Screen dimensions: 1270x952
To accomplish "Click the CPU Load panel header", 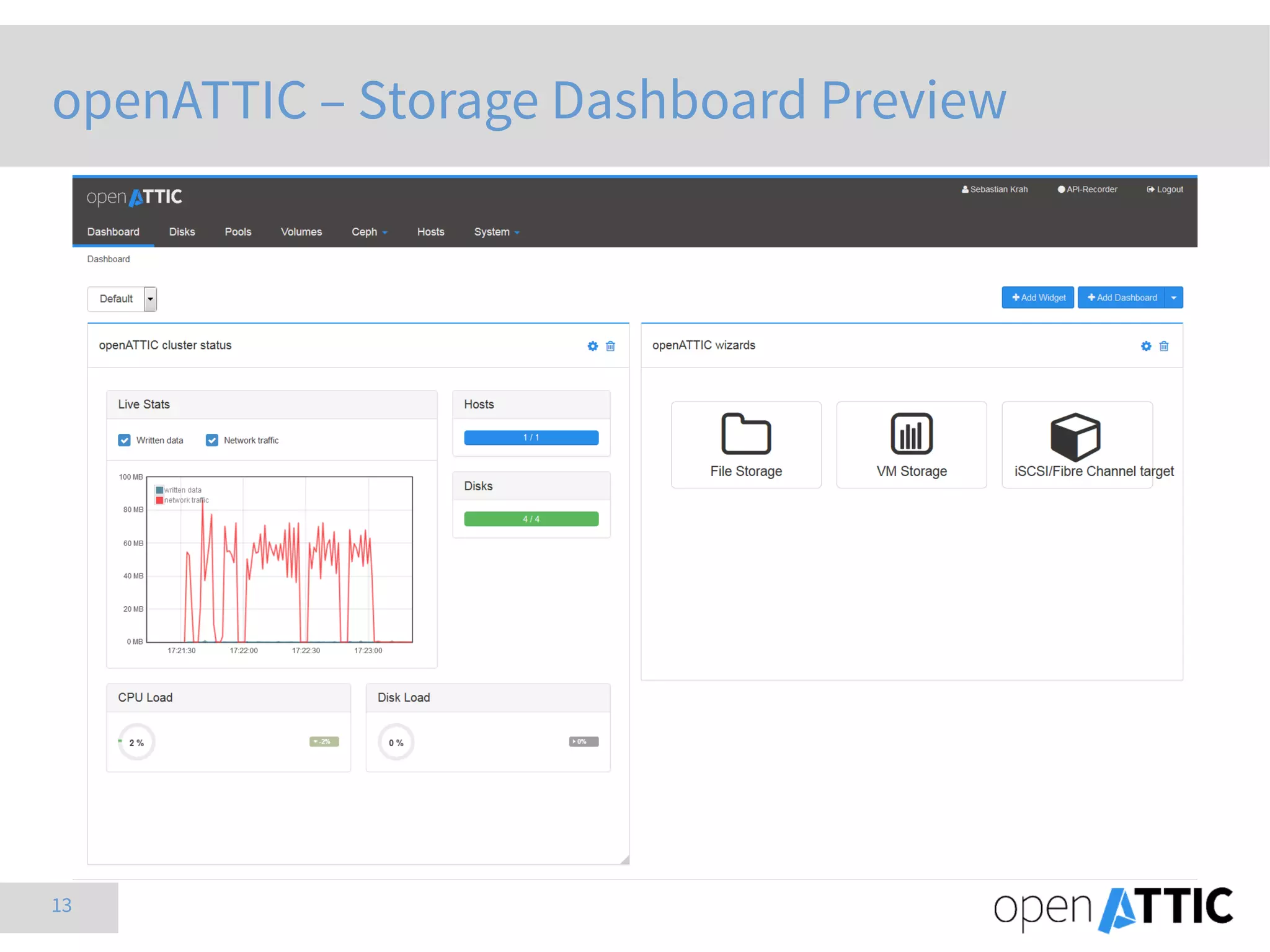I will (x=228, y=698).
